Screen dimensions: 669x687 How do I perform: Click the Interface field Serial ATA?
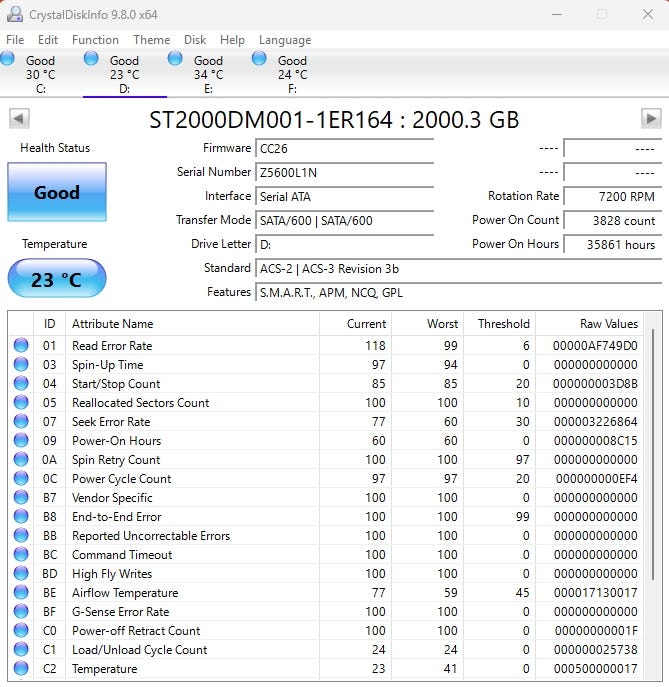point(345,196)
